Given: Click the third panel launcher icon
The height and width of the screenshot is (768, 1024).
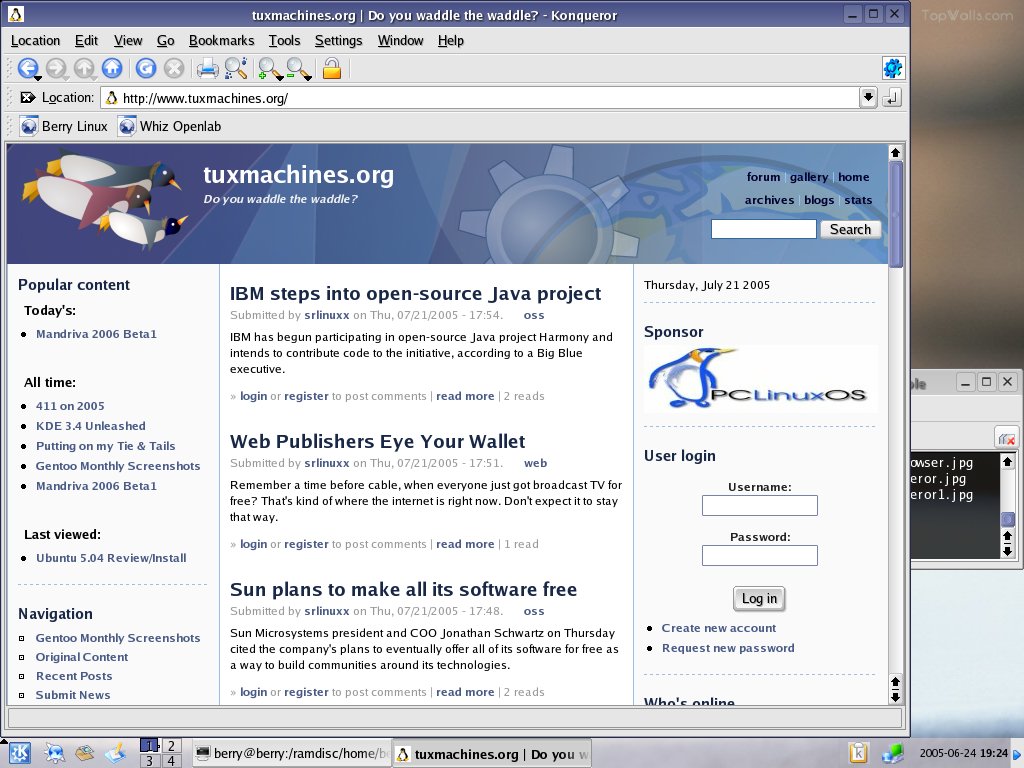Looking at the screenshot, I should (x=85, y=754).
